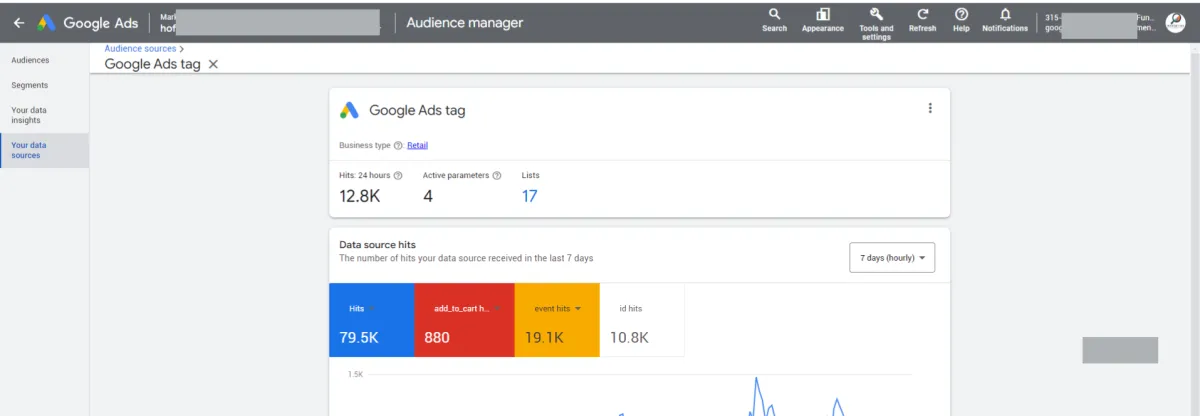Go to Audiences in the sidebar
The image size is (1200, 416).
click(x=30, y=60)
